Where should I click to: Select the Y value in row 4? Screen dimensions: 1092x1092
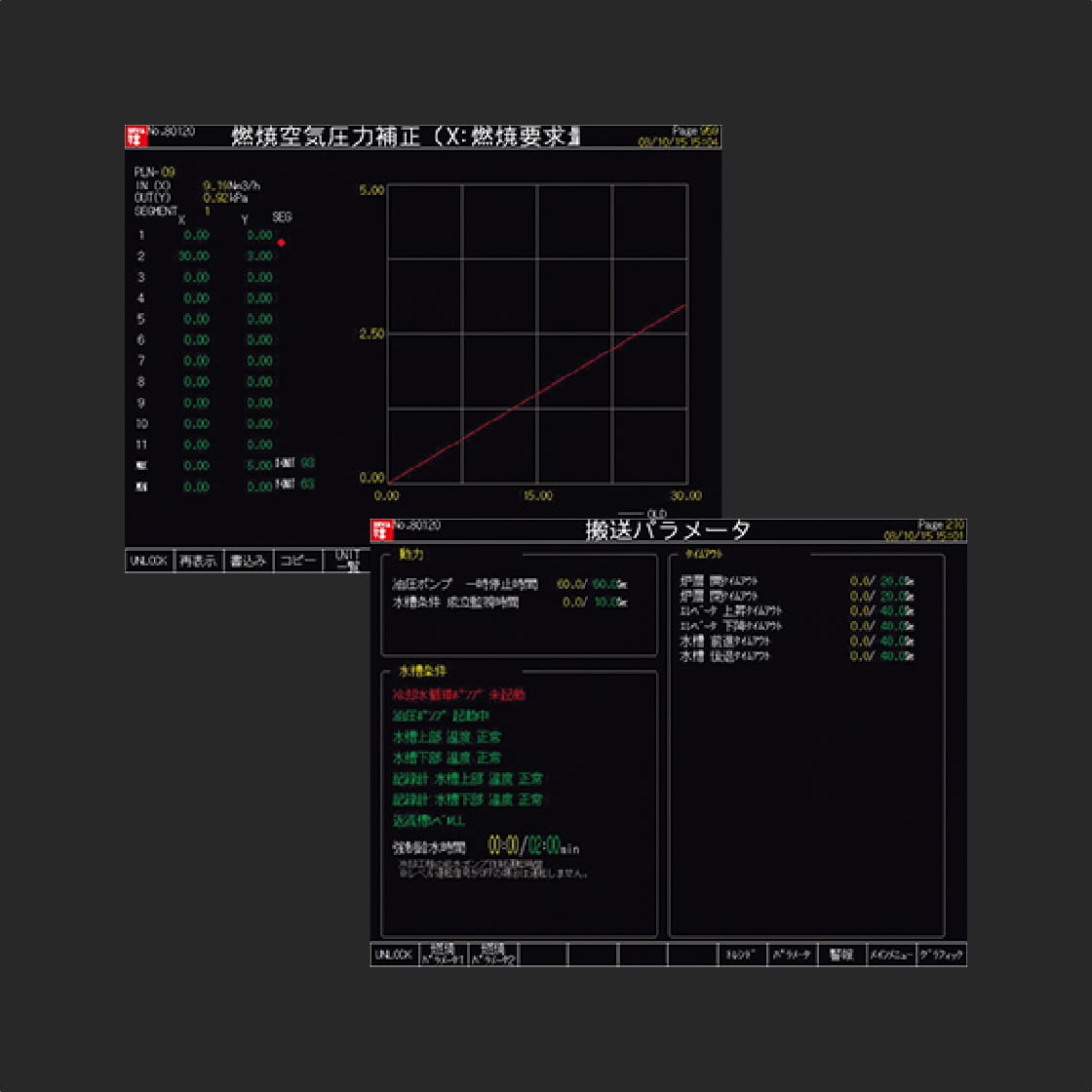(x=259, y=298)
